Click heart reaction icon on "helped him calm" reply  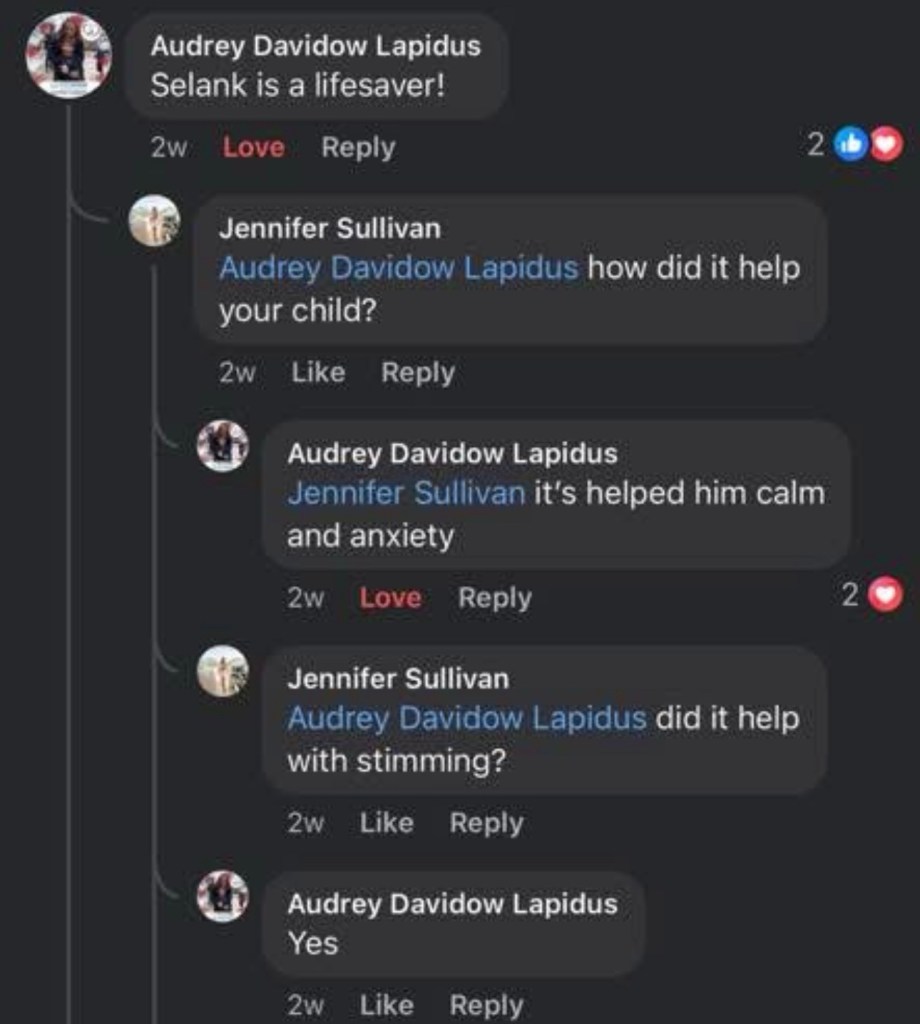pyautogui.click(x=887, y=597)
